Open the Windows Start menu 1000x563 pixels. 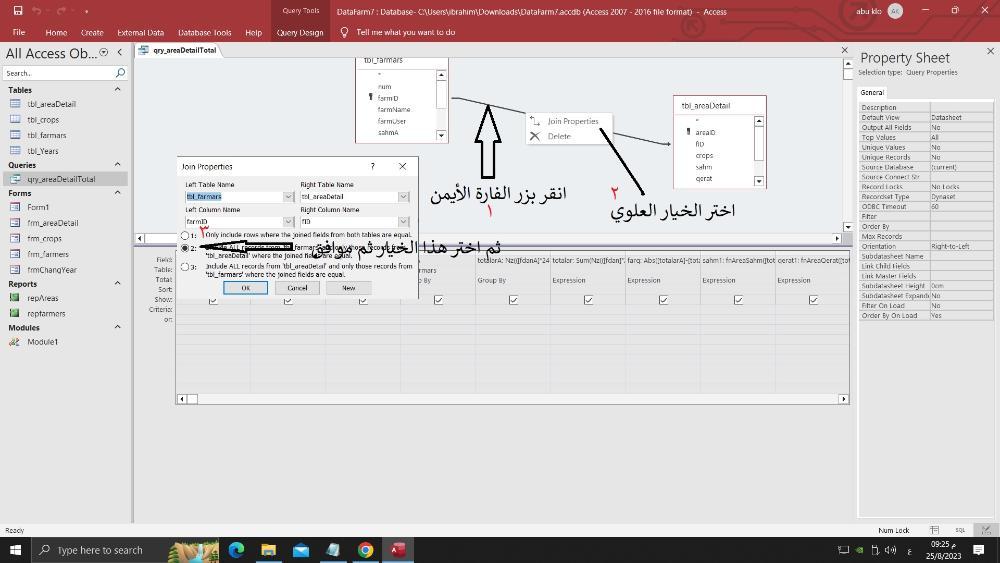[x=15, y=550]
